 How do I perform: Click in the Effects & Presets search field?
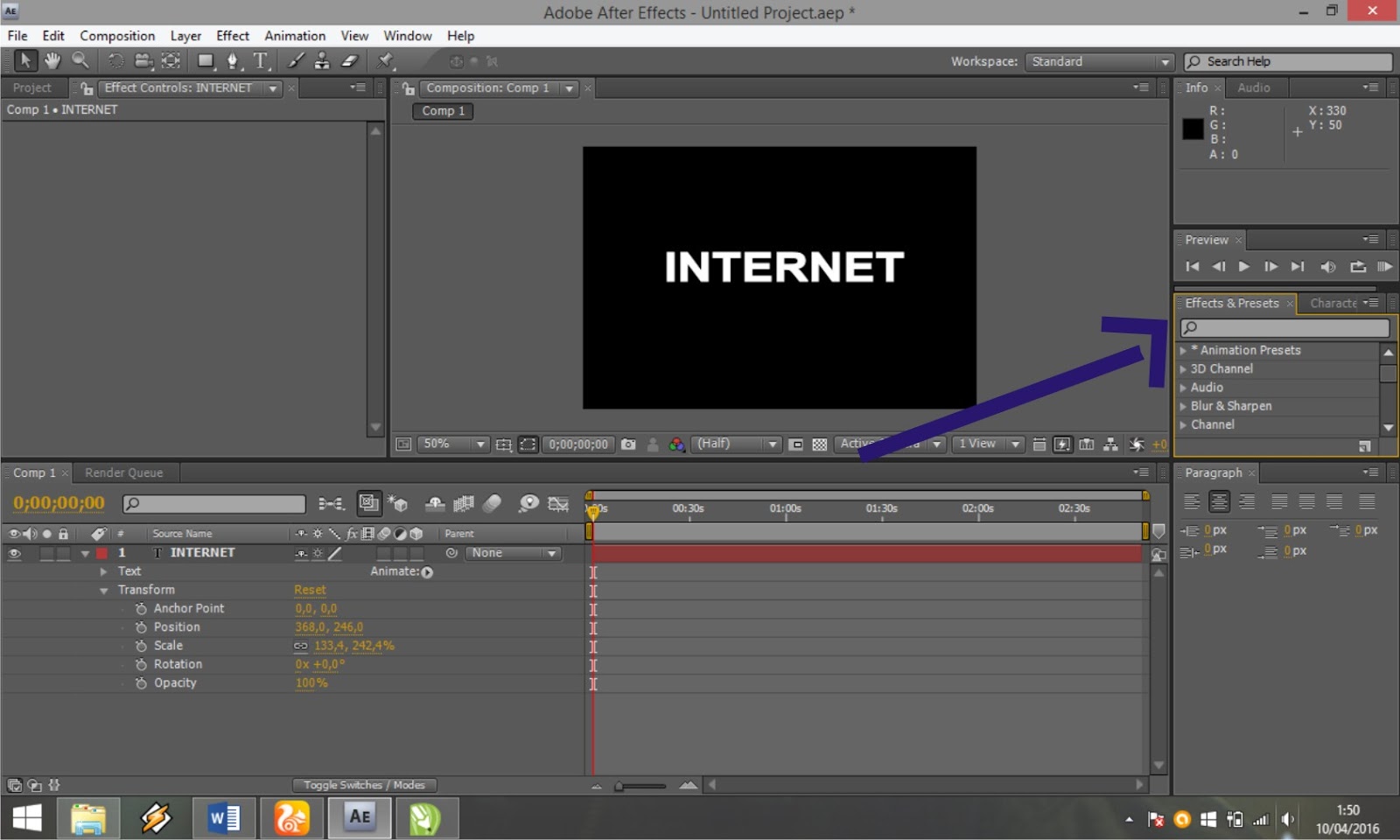[x=1284, y=327]
